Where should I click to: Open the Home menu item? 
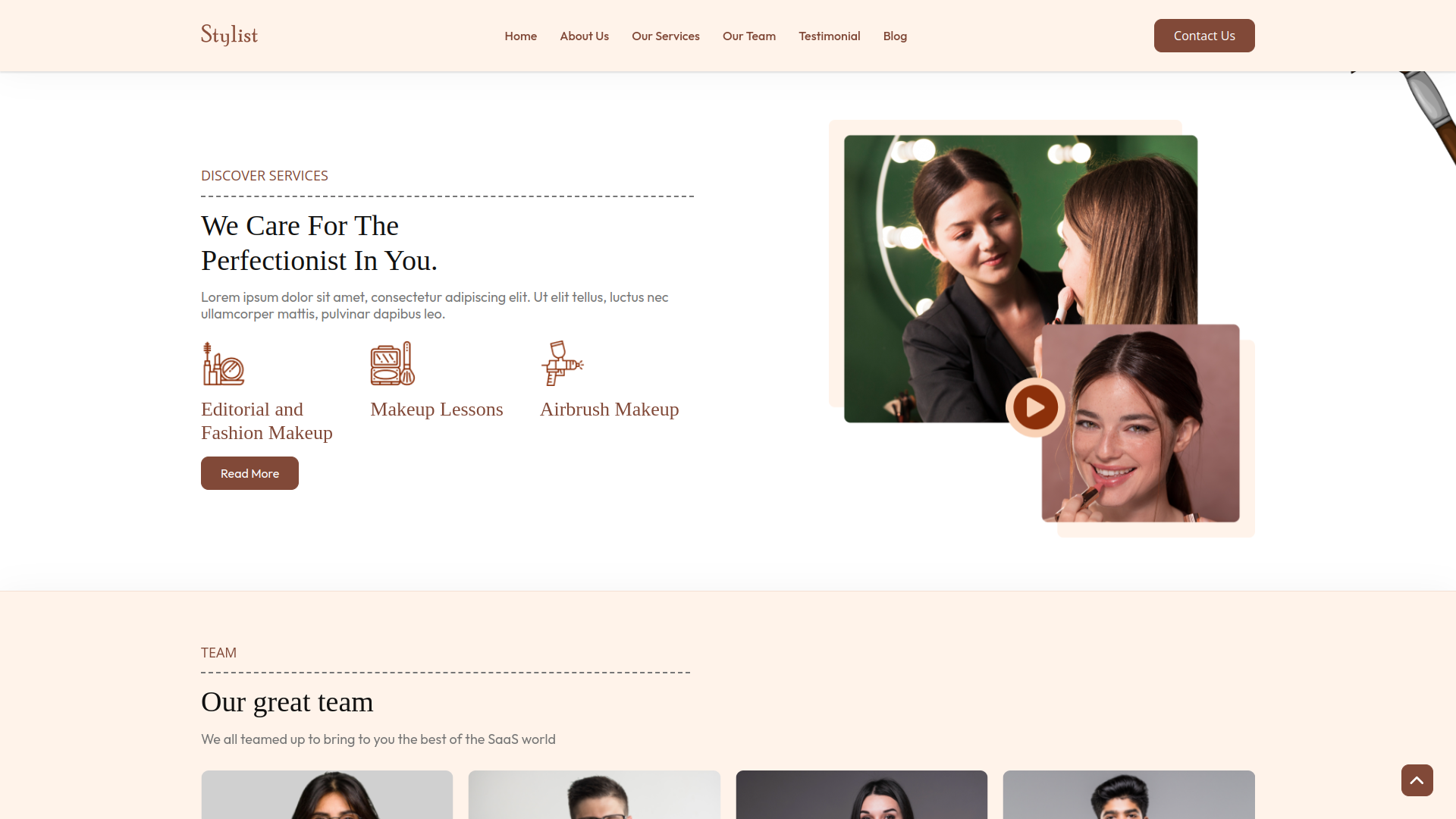(520, 36)
